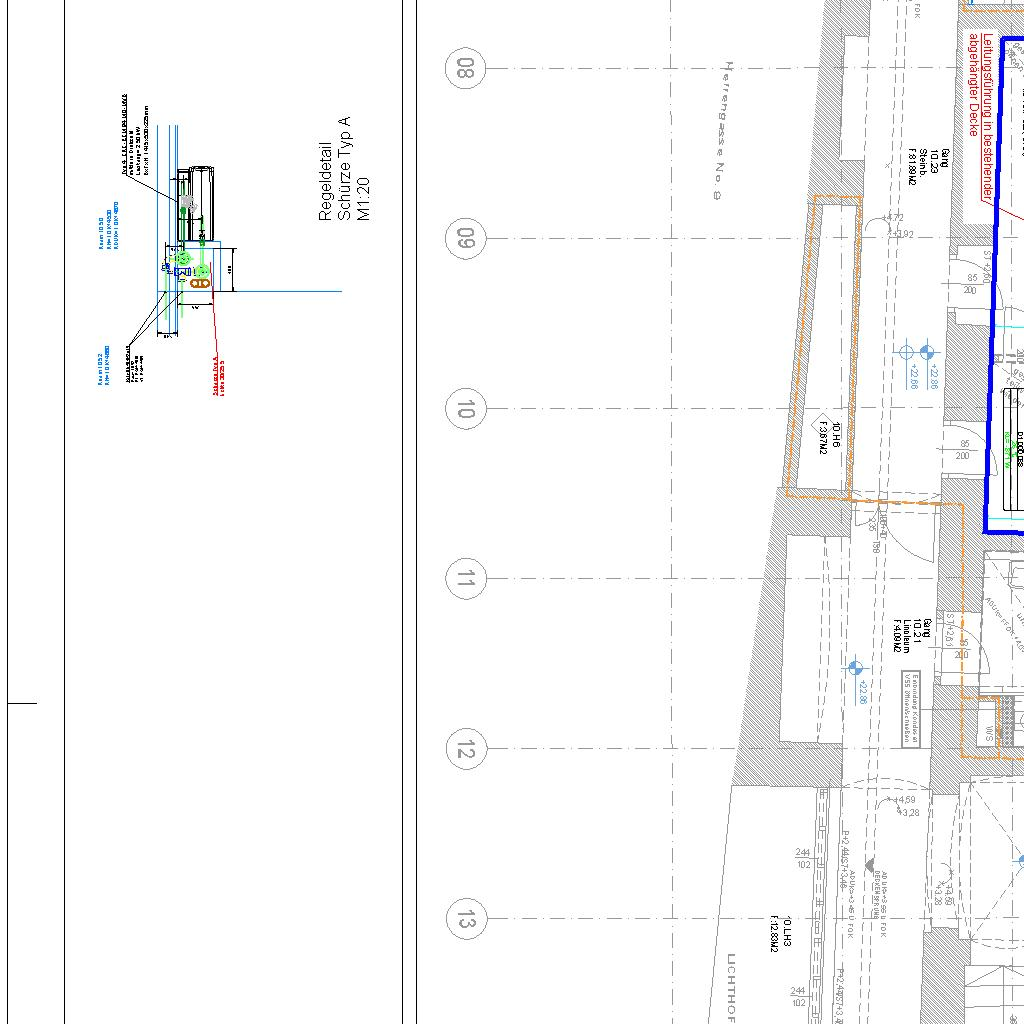
Task: Click the blue 'Raum 10.52' label in detail
Action: click(104, 365)
